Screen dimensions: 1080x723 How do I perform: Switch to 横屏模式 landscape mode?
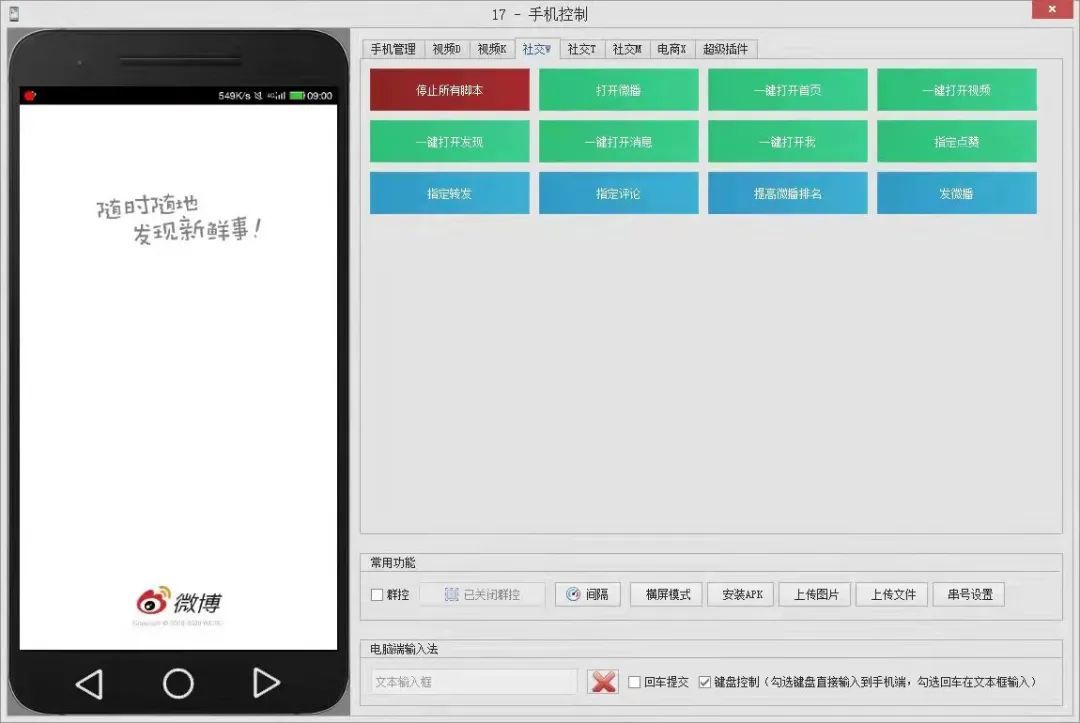667,594
